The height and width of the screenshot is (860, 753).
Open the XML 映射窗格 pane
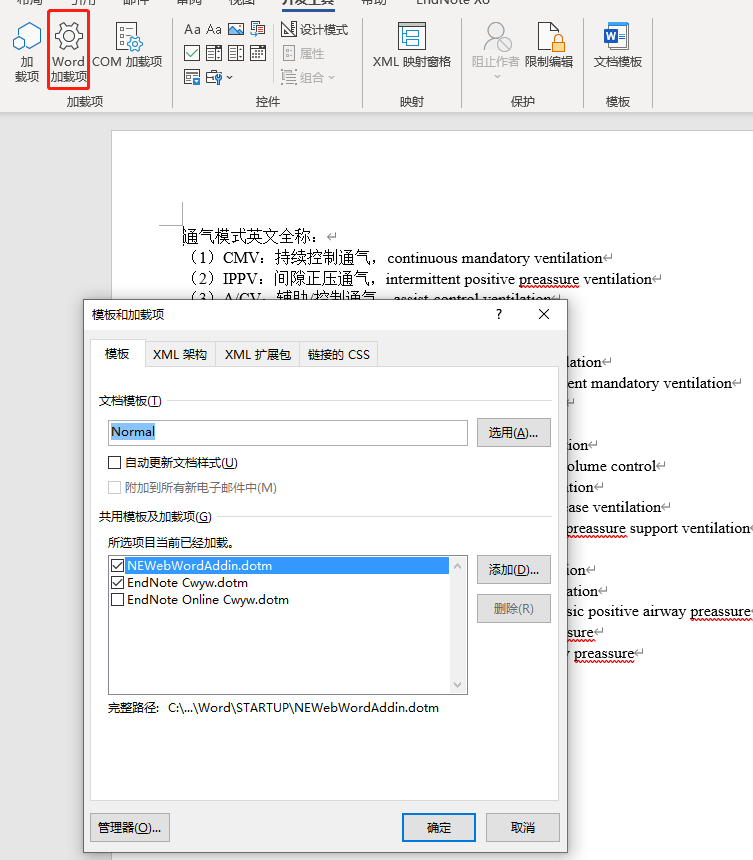(411, 46)
